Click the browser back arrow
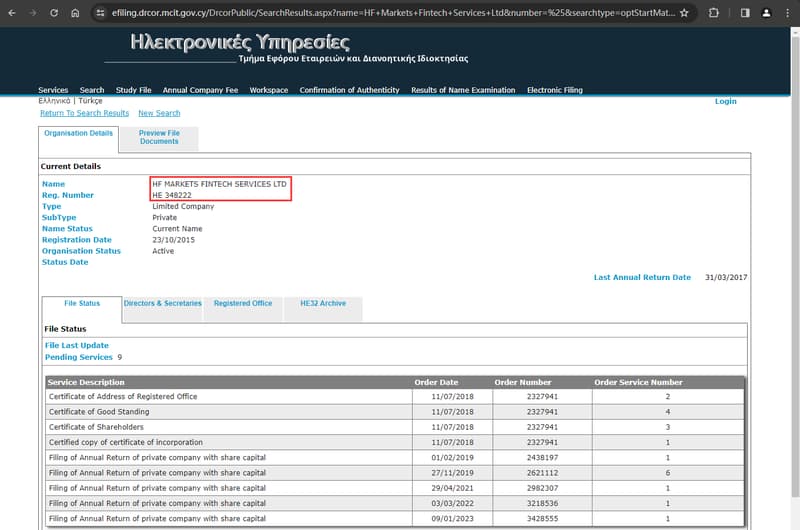Screen dimensions: 800x530 (12, 13)
